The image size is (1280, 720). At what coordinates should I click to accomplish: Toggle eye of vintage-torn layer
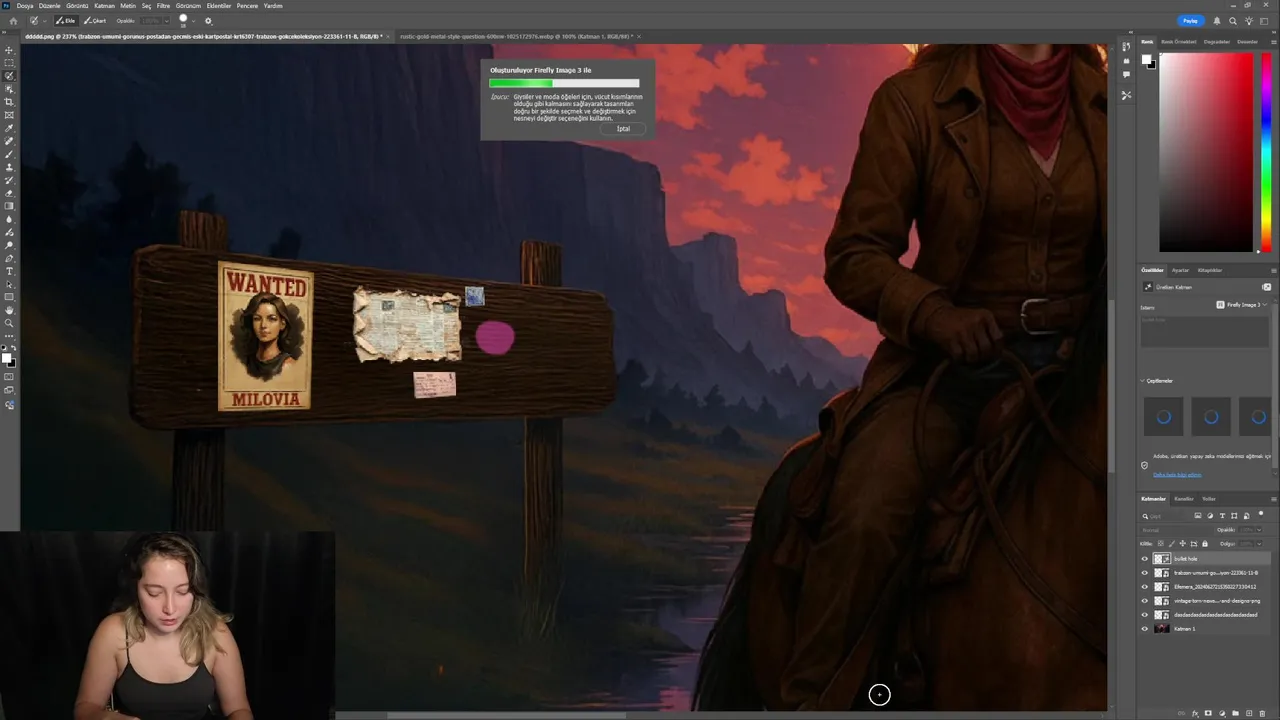click(1145, 601)
